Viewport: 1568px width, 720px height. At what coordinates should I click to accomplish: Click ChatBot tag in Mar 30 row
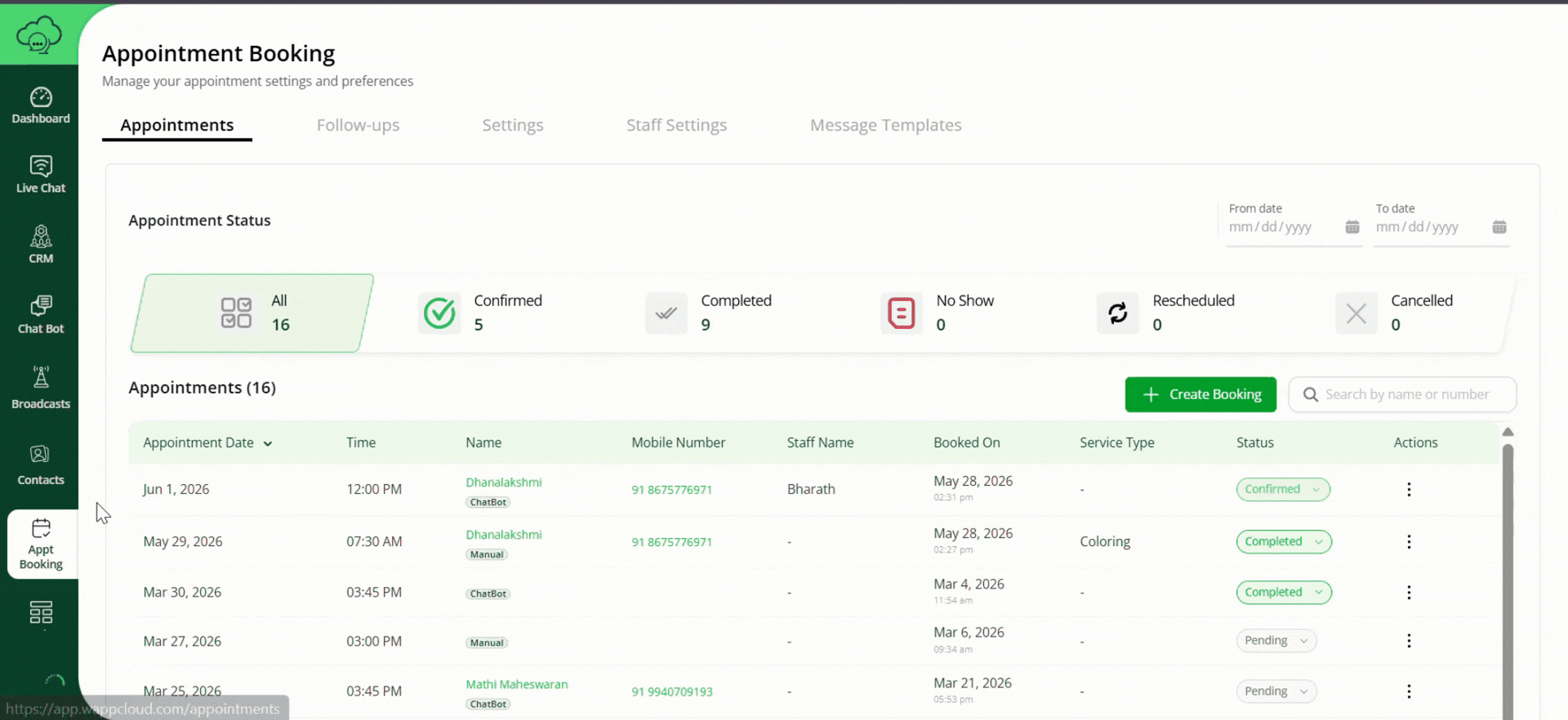[488, 593]
